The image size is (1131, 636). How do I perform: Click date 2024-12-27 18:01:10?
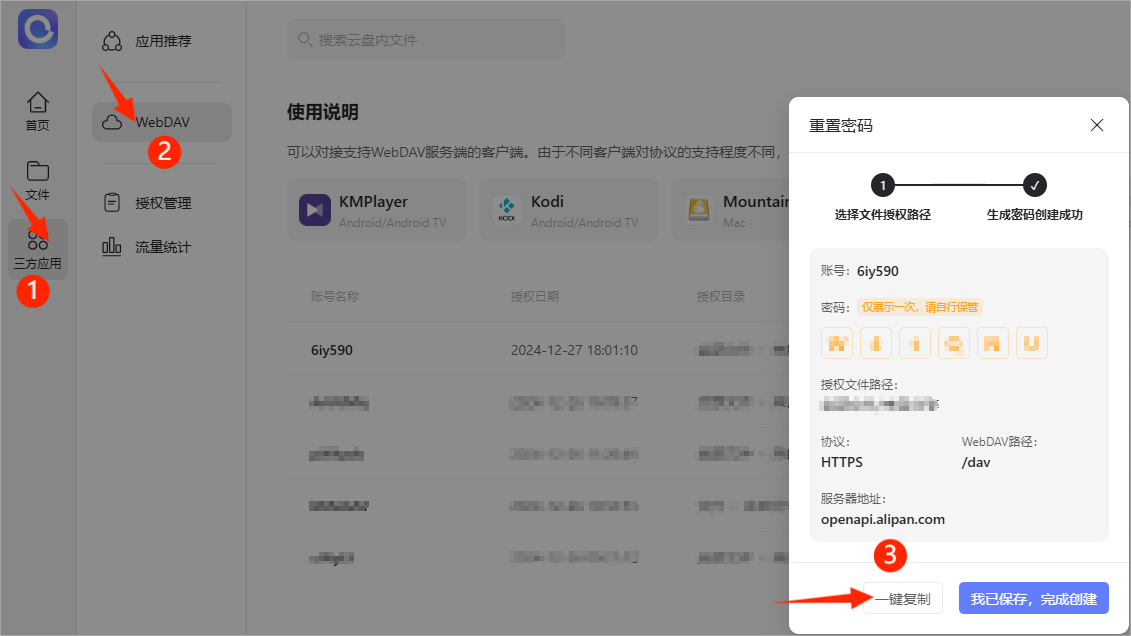(574, 350)
